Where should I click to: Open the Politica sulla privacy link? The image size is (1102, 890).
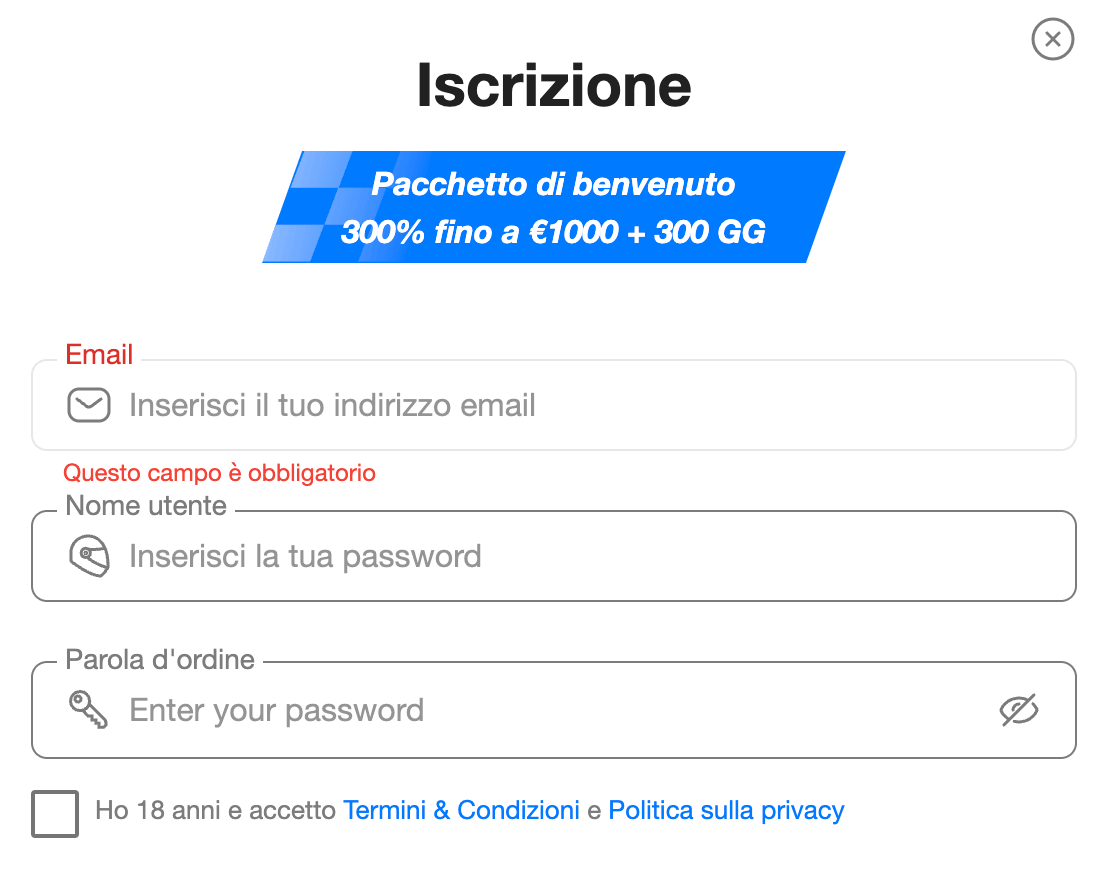(x=726, y=810)
